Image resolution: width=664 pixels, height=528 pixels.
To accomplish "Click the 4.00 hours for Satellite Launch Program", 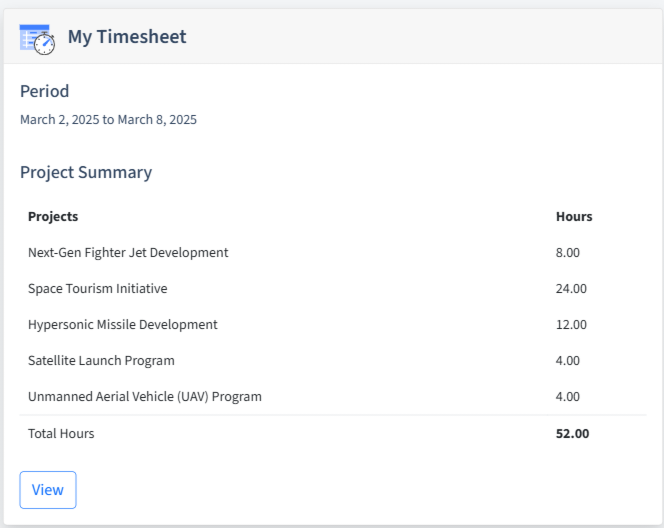I will pyautogui.click(x=568, y=360).
